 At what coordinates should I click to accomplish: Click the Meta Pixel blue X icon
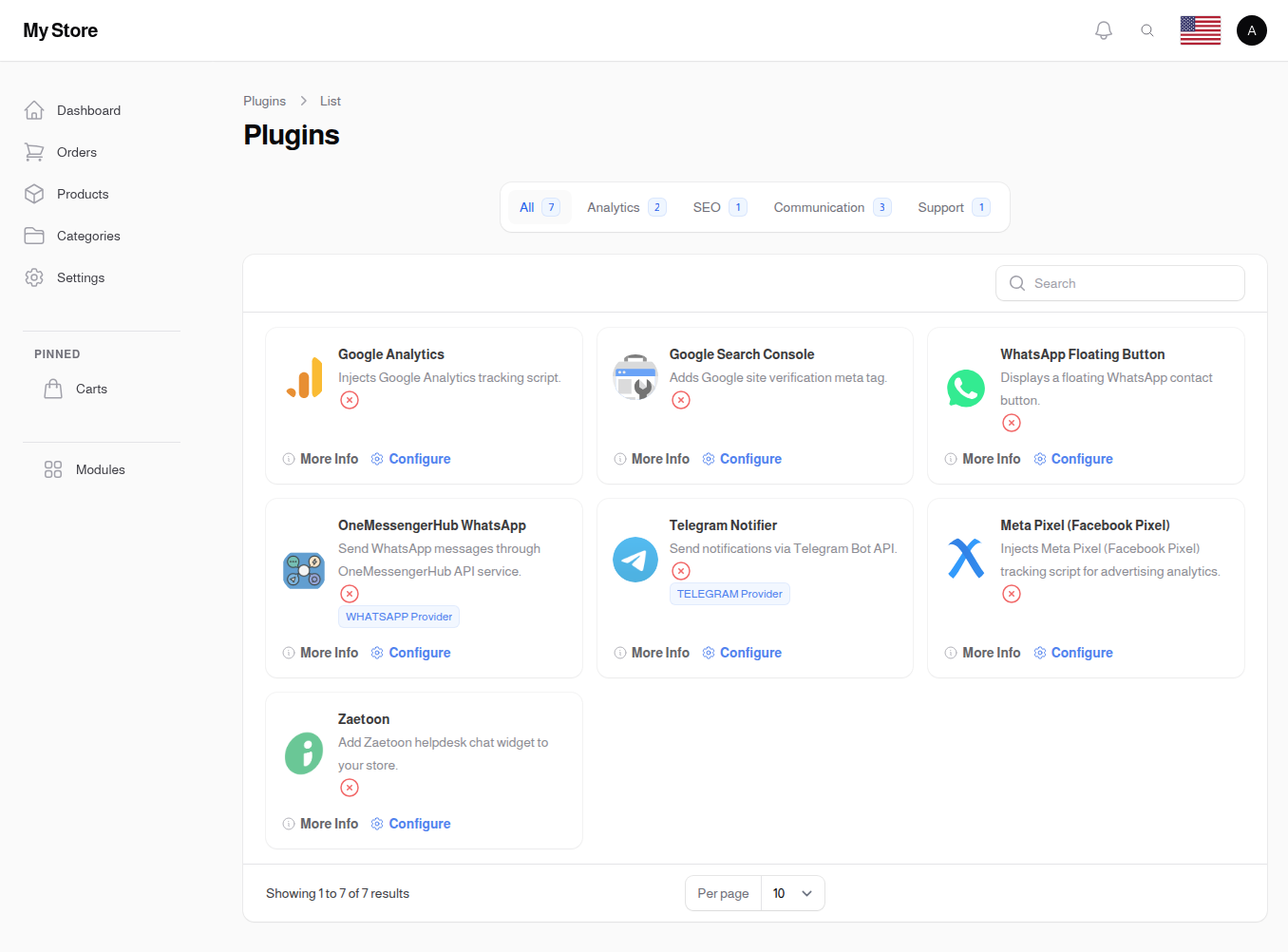[966, 560]
